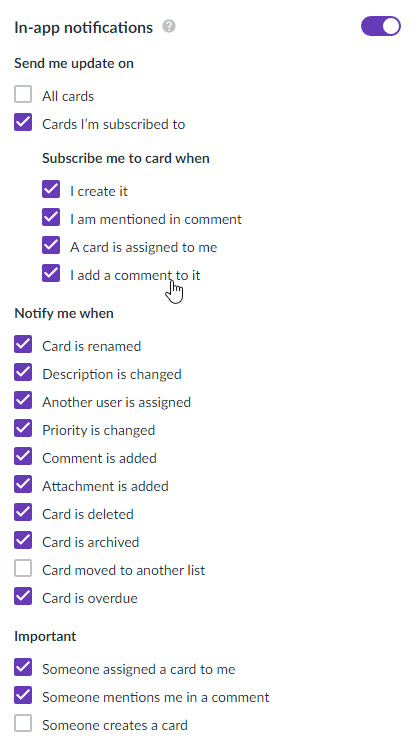Screen dimensions: 416x748
Task: Disable I am mentioned in comment
Action: pyautogui.click(x=51, y=218)
